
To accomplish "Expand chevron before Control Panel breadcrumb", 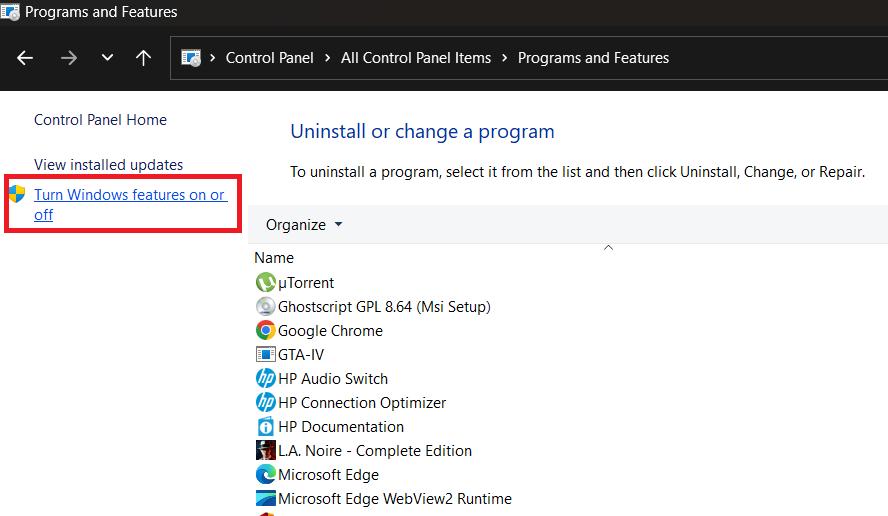I will [x=212, y=58].
